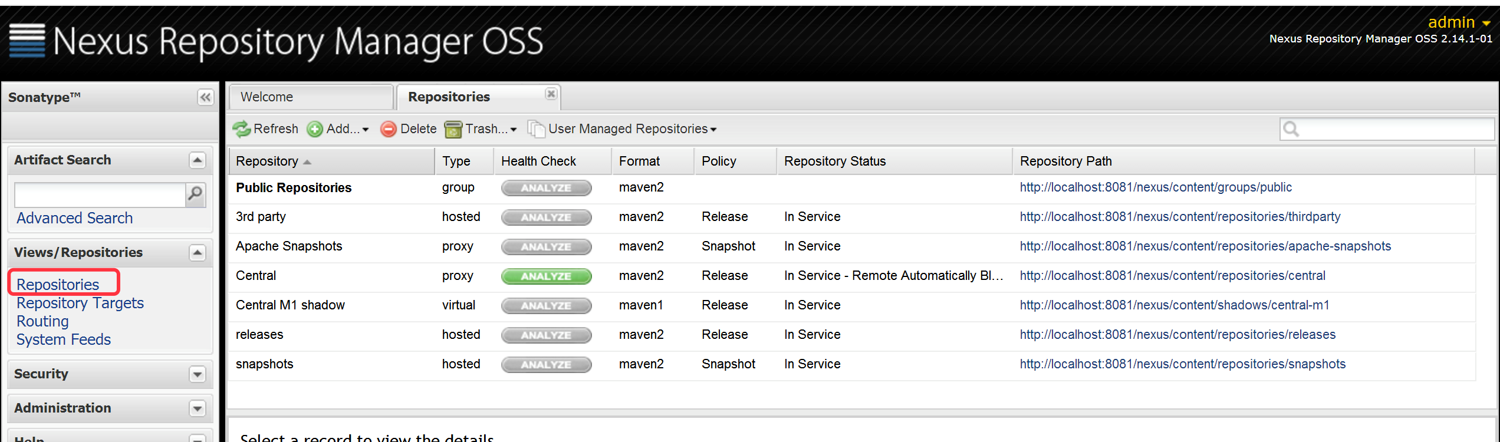Select the Public Repositories row
Image resolution: width=1500 pixels, height=442 pixels.
pyautogui.click(x=852, y=188)
